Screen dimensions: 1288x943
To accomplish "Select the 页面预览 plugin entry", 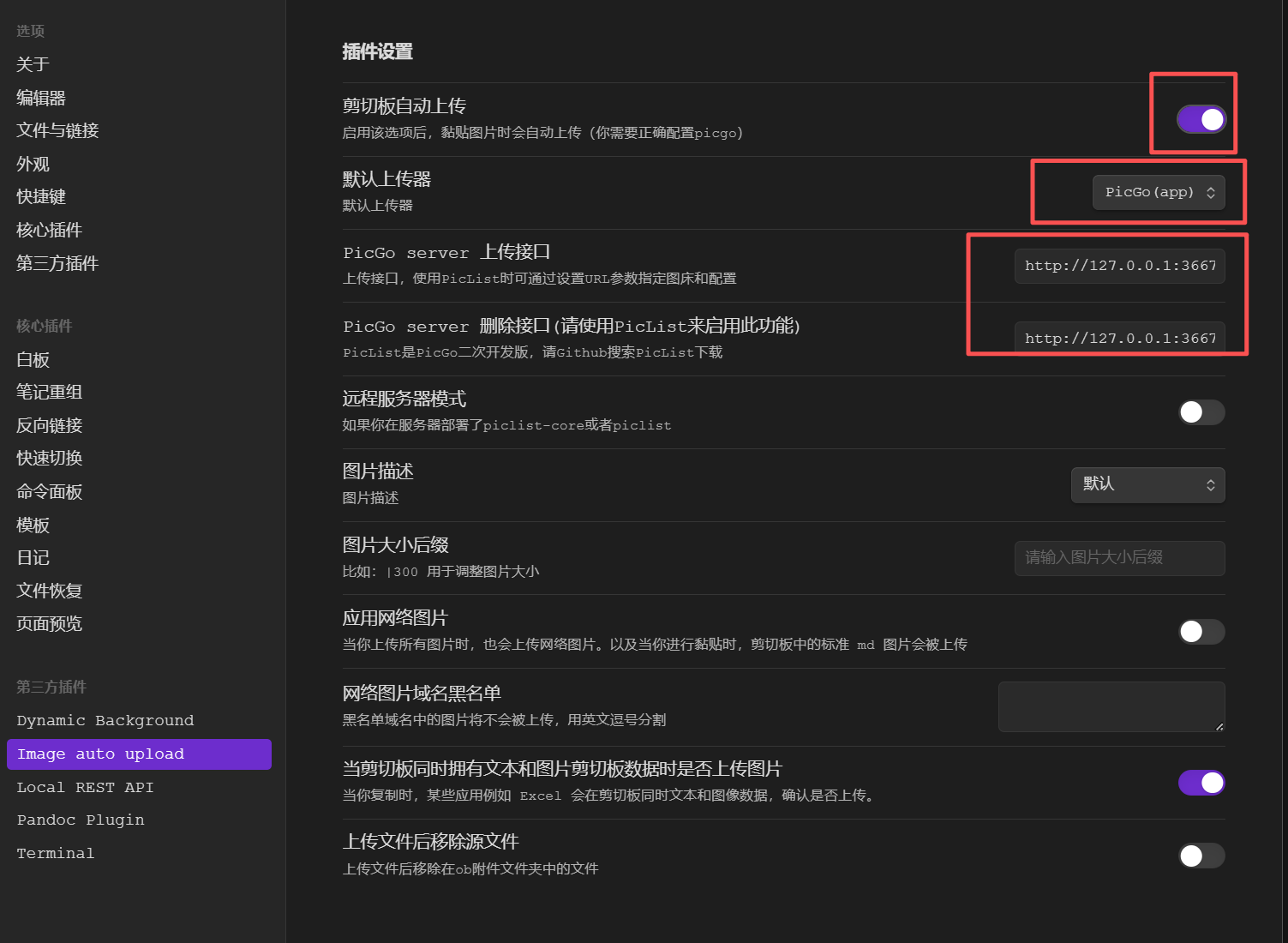I will 49,623.
